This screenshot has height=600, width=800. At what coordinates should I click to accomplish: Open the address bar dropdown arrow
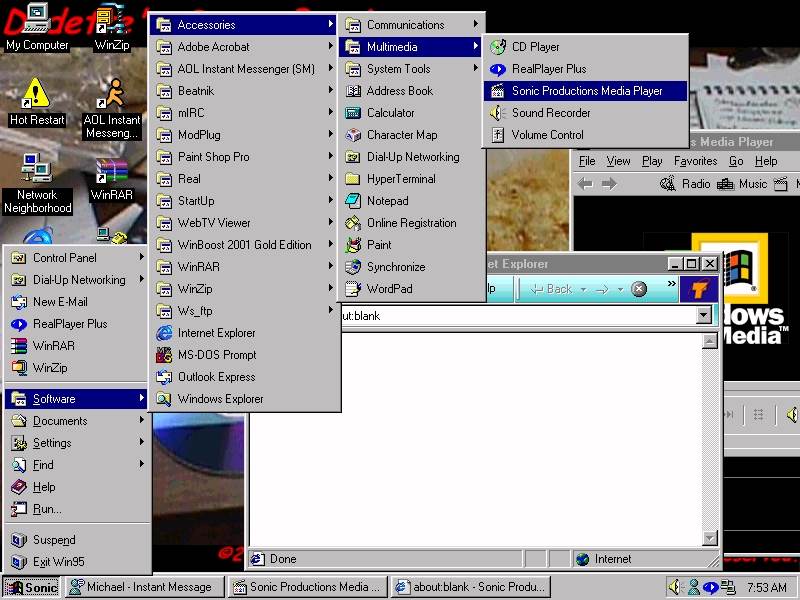(x=704, y=316)
